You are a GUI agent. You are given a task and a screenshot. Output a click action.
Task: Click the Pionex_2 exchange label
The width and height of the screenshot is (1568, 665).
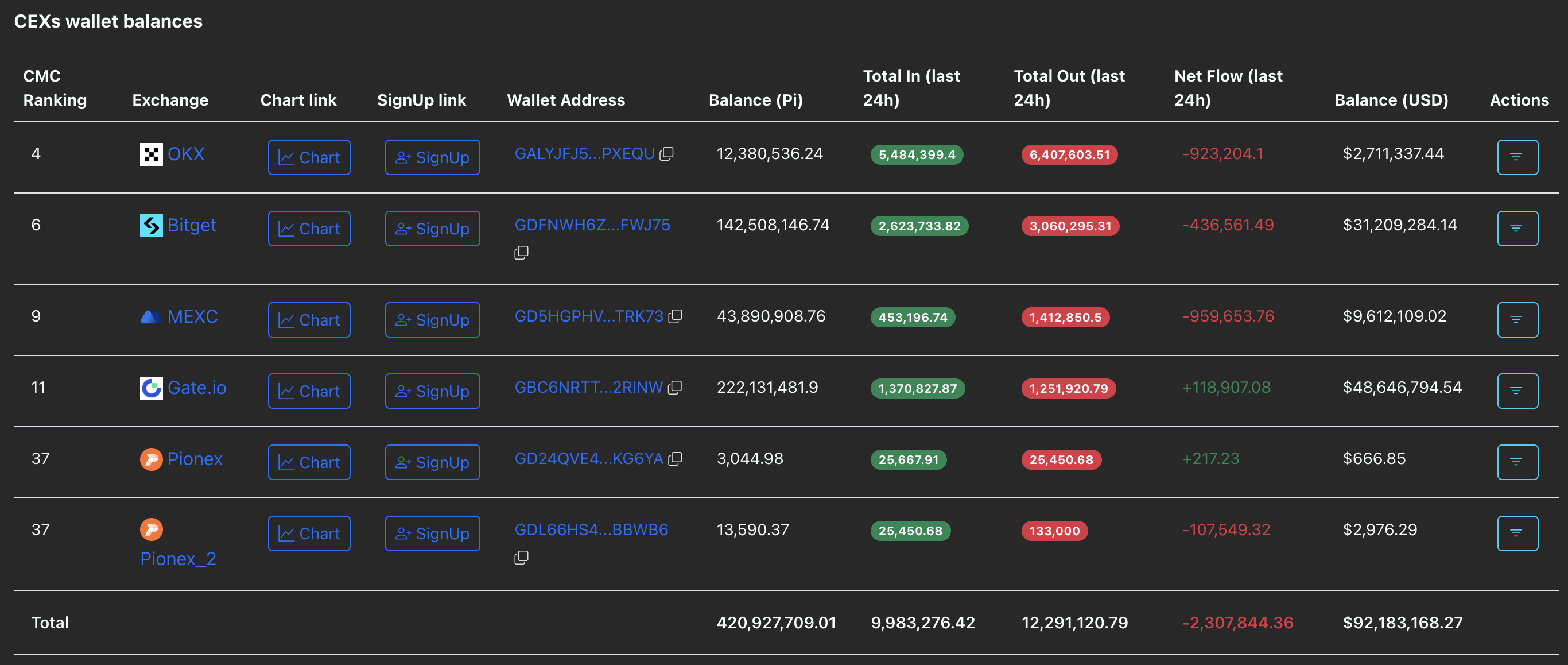178,558
